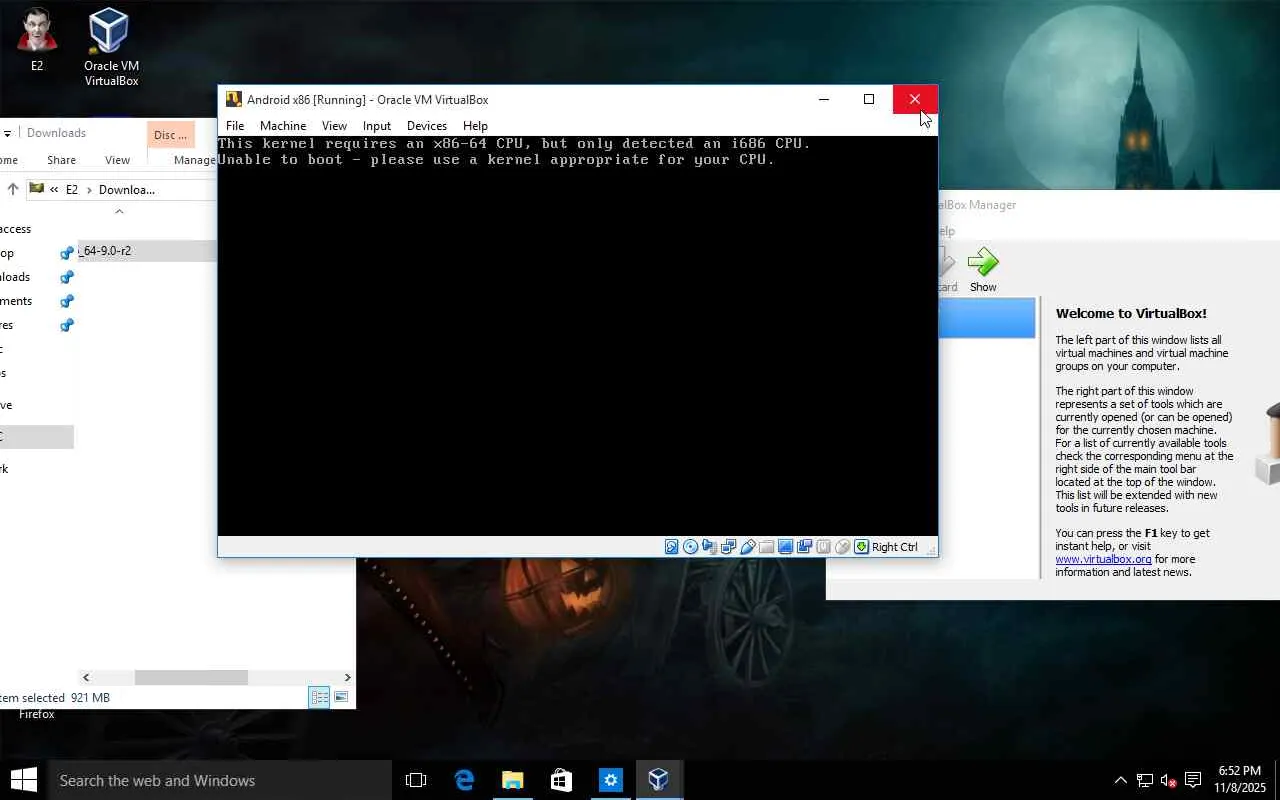Click the Downloa... breadcrumb in the address bar
Image resolution: width=1280 pixels, height=800 pixels.
coord(127,189)
